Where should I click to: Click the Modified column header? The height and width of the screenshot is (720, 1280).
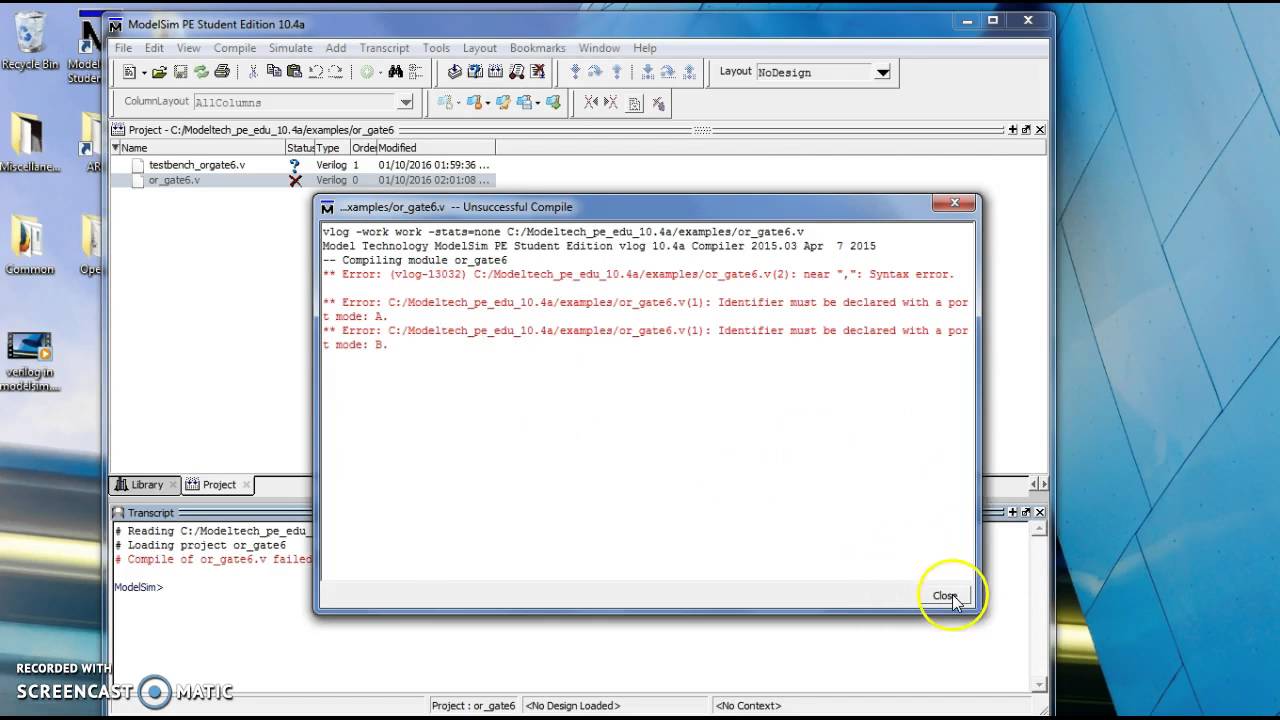click(x=435, y=148)
